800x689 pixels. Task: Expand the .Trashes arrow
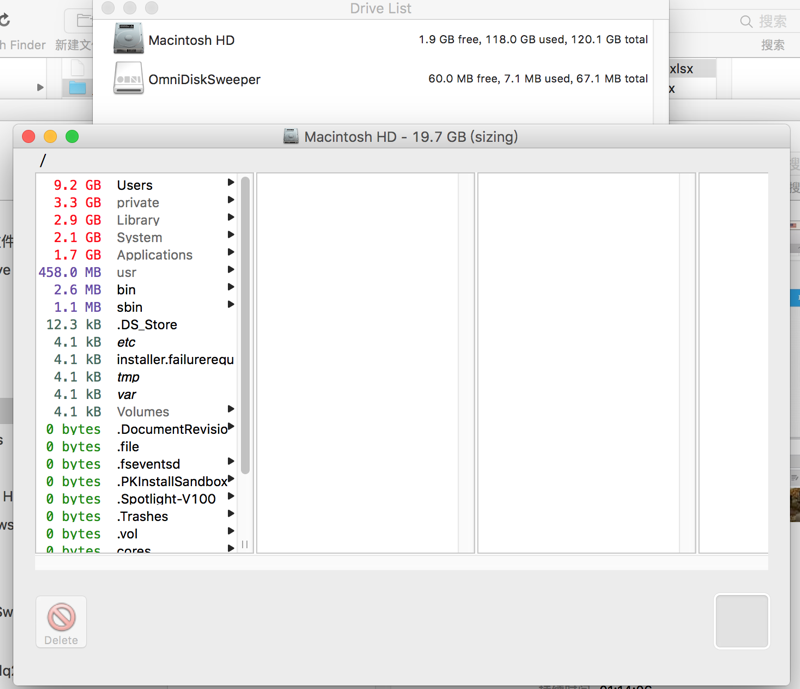pyautogui.click(x=231, y=513)
